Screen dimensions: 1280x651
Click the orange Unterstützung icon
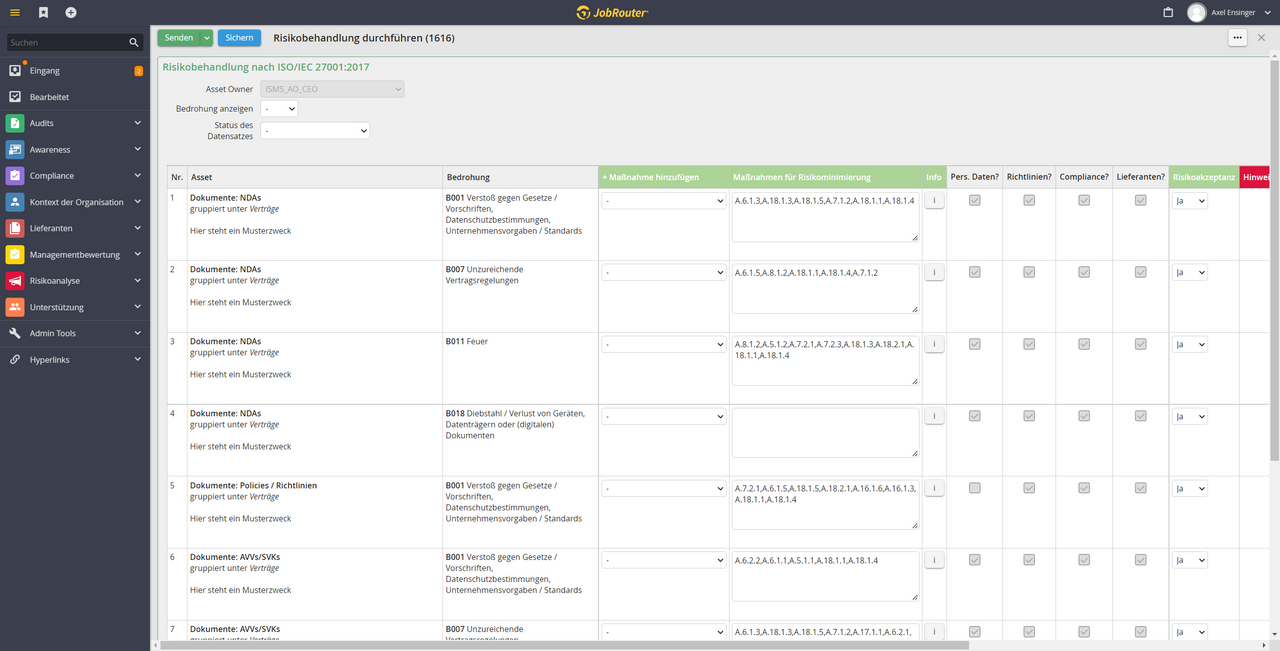pyautogui.click(x=15, y=307)
